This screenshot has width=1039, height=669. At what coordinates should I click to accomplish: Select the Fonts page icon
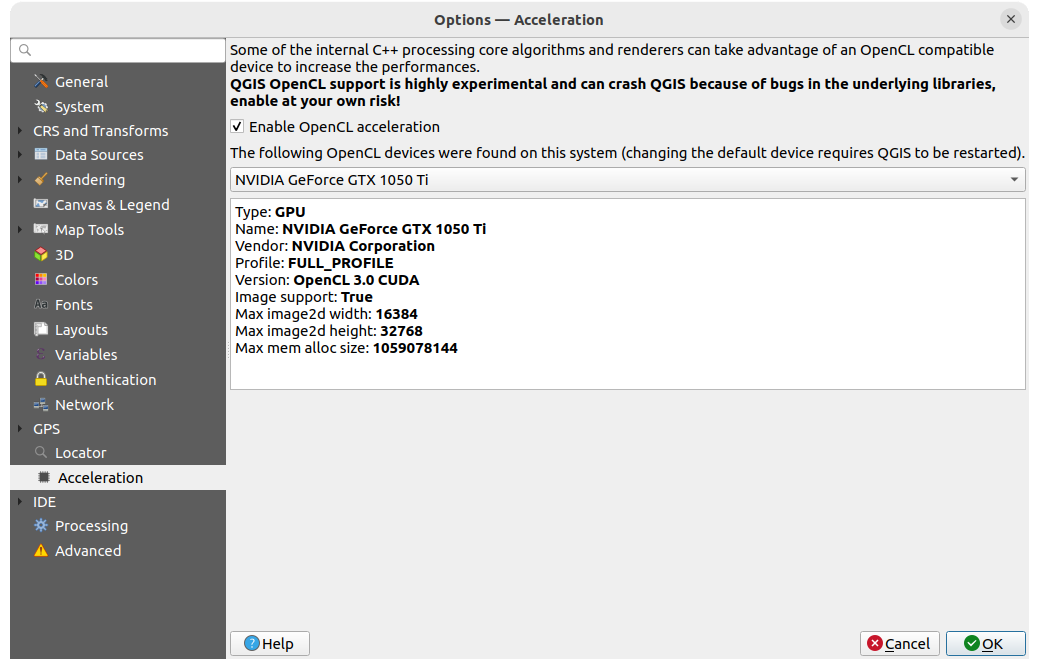[x=42, y=304]
